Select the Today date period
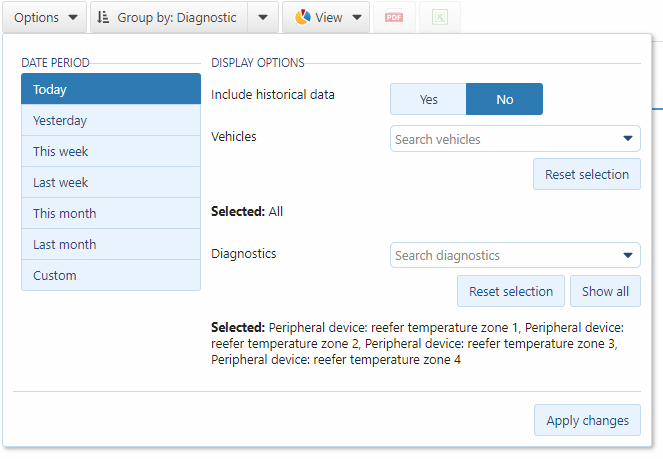Image resolution: width=663 pixels, height=459 pixels. [x=111, y=89]
